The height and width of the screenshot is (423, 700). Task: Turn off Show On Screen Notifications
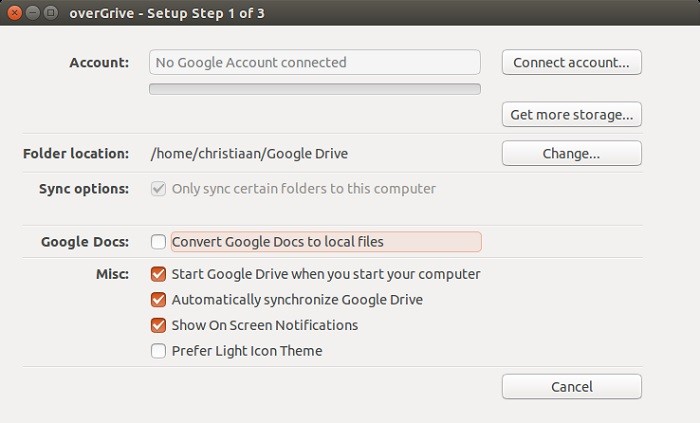click(158, 325)
